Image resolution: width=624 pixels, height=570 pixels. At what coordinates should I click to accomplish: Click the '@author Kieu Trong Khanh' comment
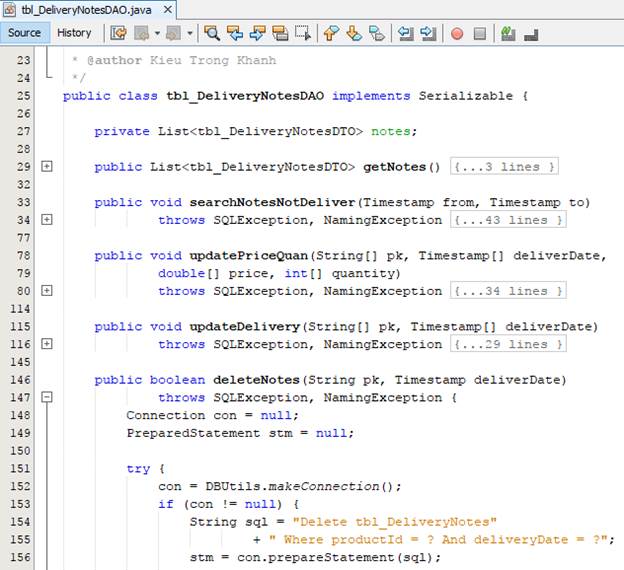pyautogui.click(x=181, y=61)
